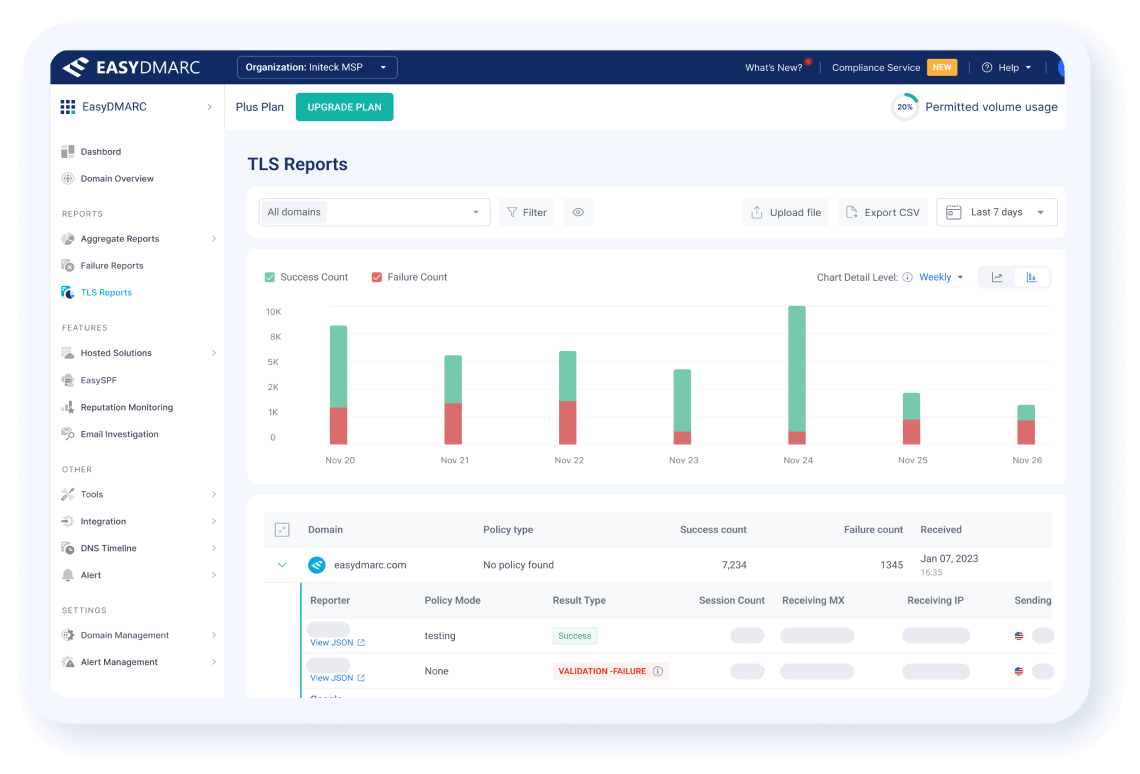Click the Hosted Solutions icon

coord(68,352)
